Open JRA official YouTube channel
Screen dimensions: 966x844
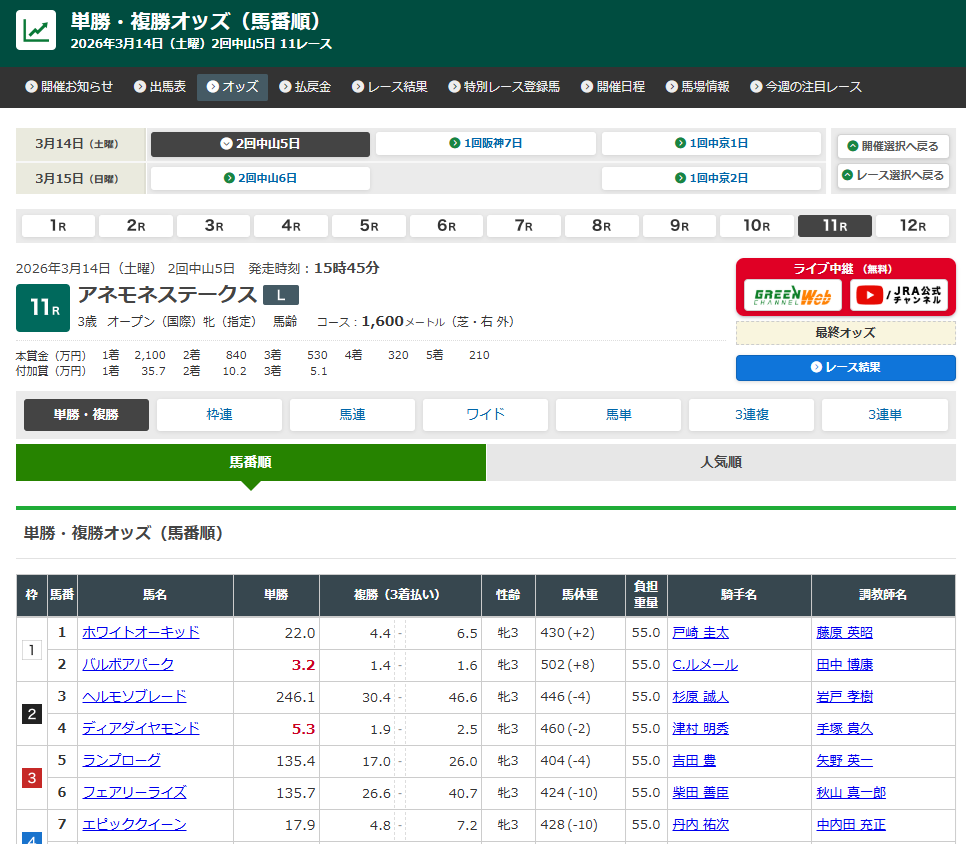pos(898,295)
